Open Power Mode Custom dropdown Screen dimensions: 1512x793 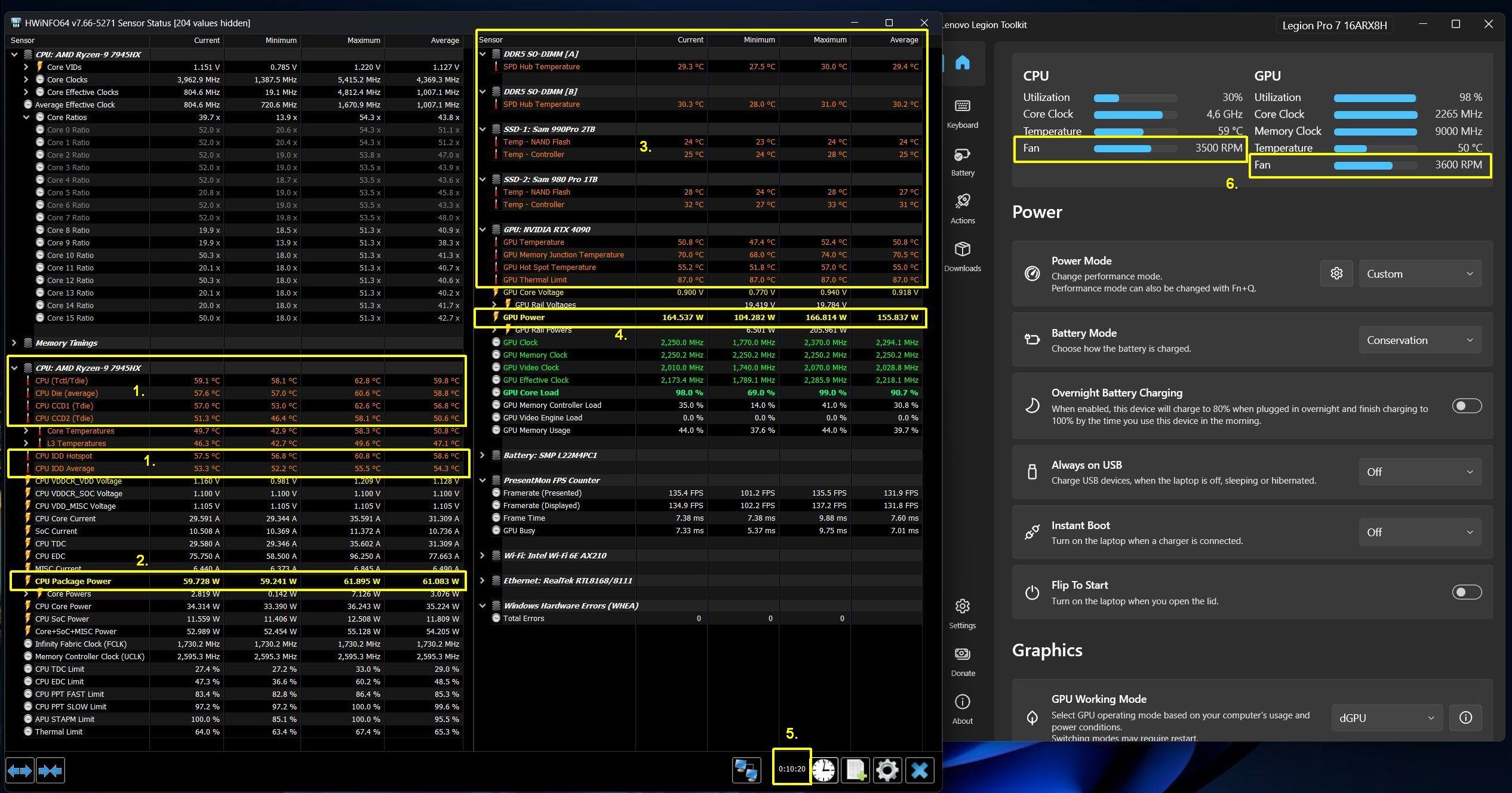(x=1420, y=273)
